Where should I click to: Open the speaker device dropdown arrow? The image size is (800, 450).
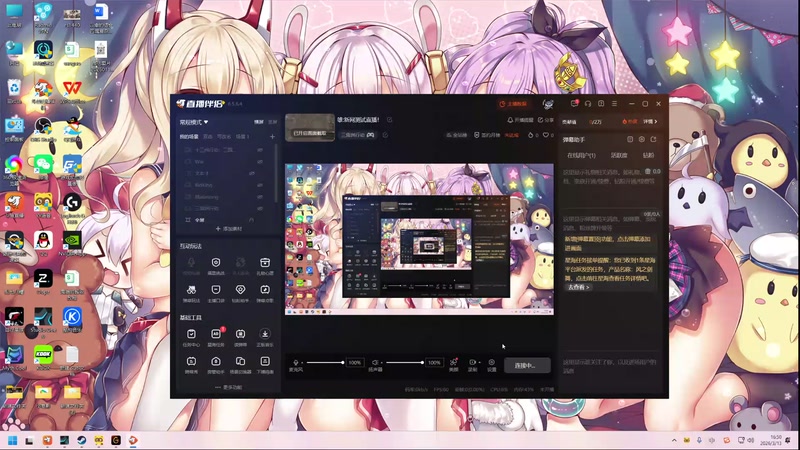382,363
